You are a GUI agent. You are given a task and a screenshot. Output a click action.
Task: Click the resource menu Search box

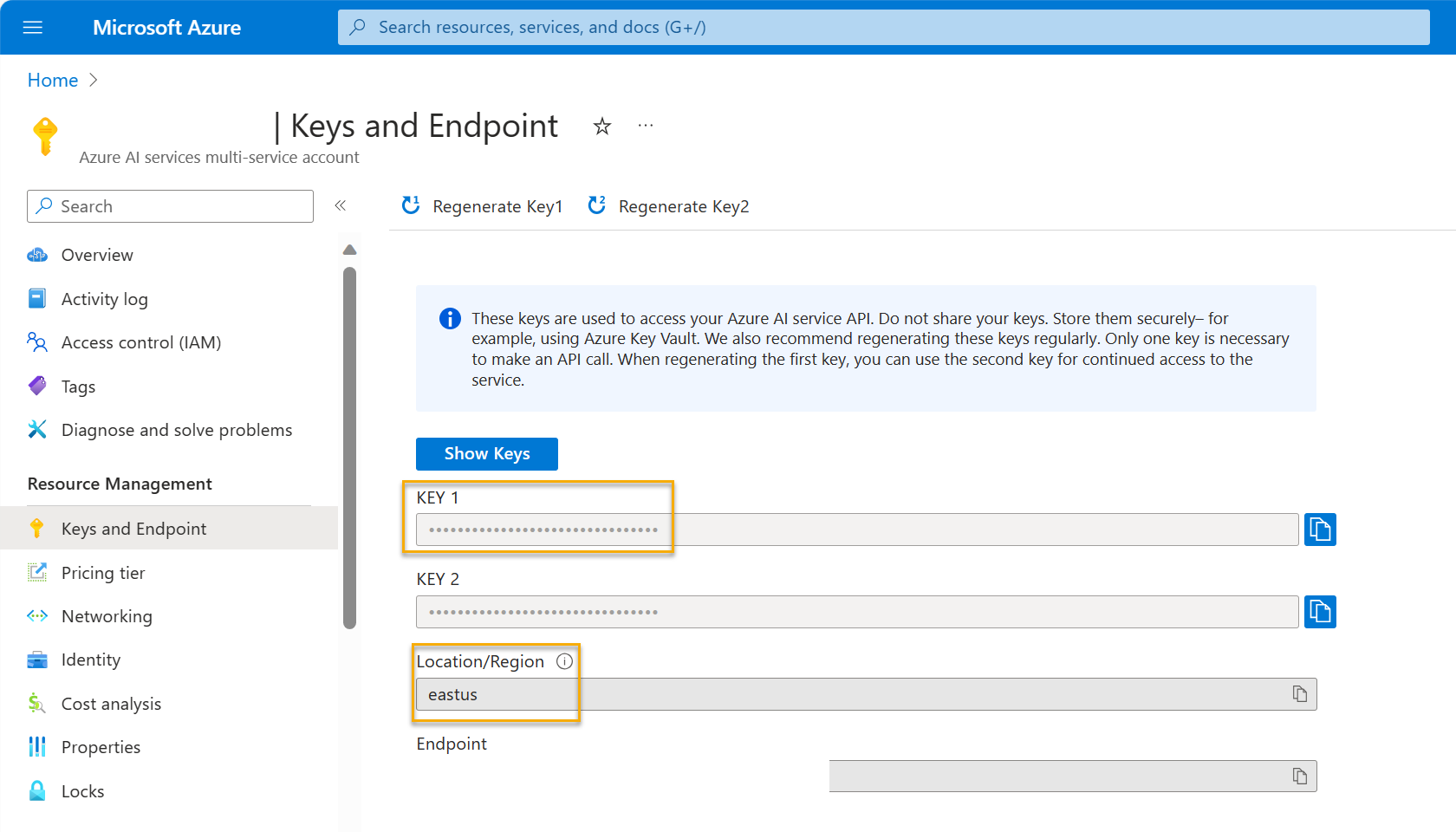[169, 205]
